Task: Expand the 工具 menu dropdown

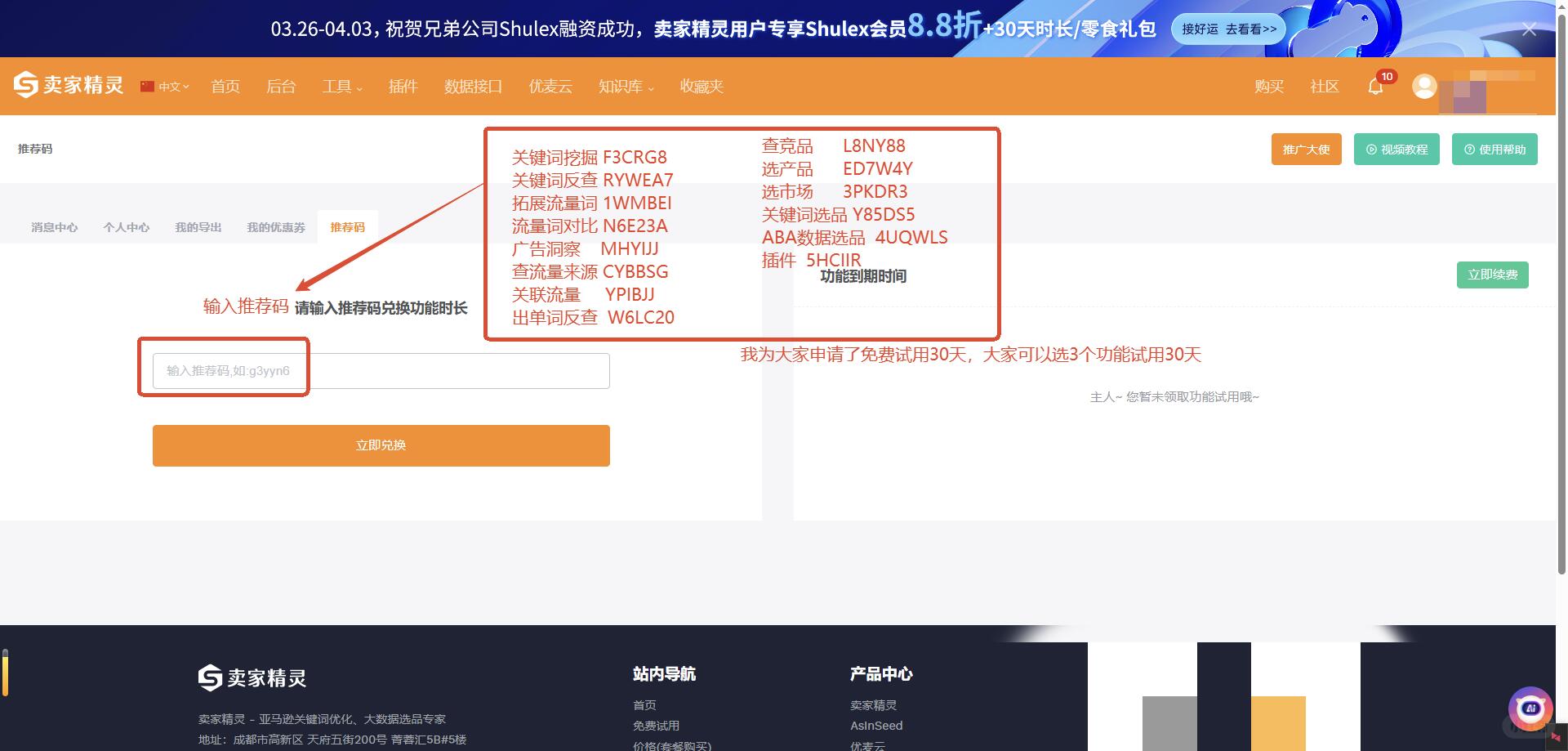Action: click(x=342, y=87)
